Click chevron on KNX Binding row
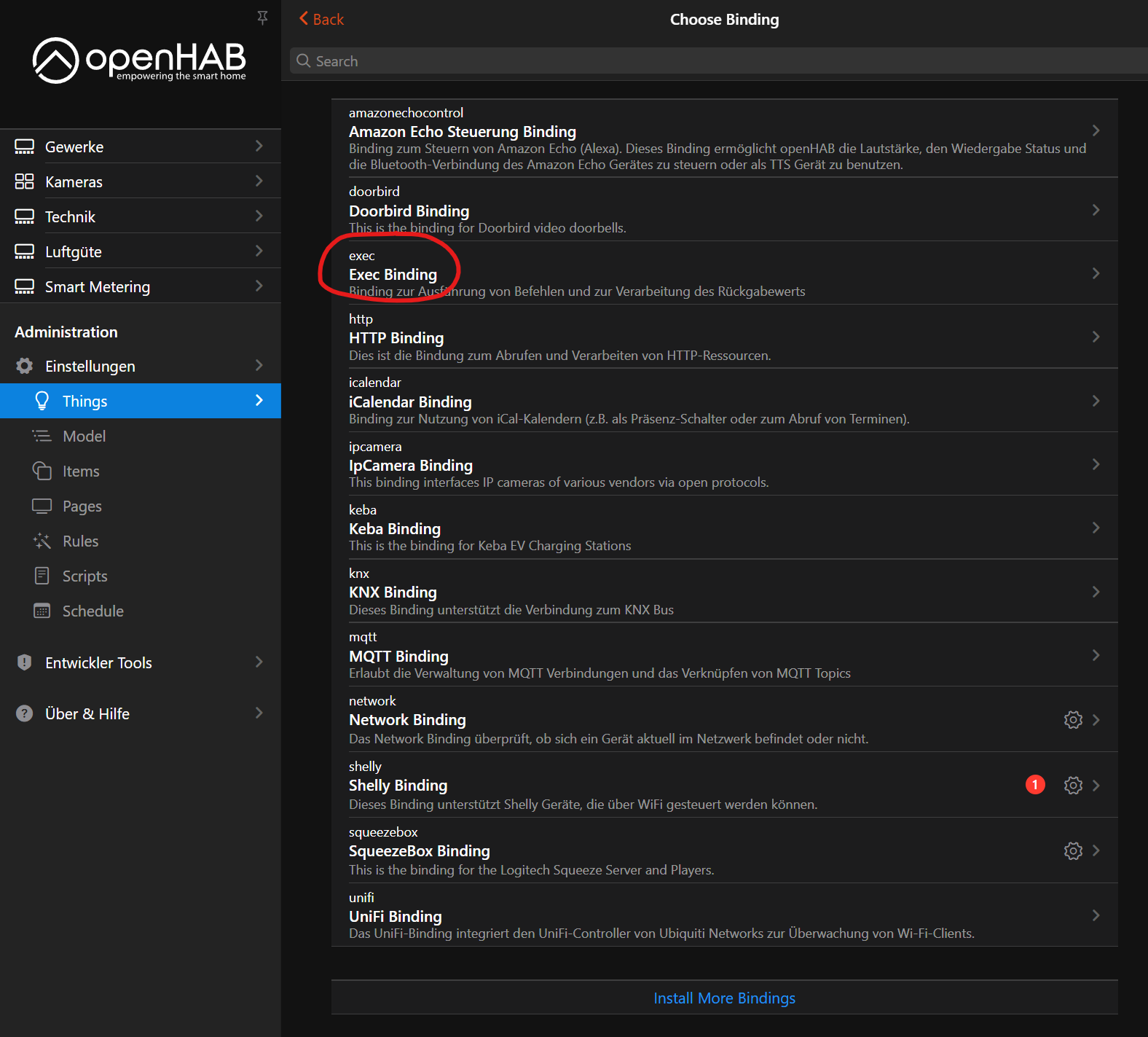 point(1096,592)
